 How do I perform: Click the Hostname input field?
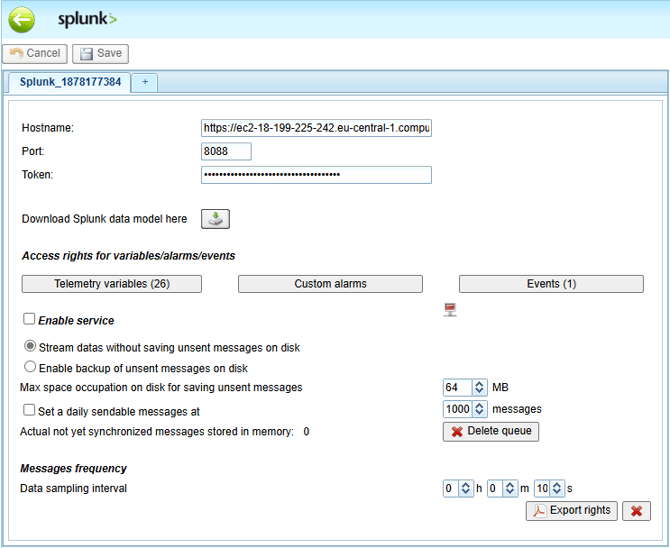click(316, 128)
